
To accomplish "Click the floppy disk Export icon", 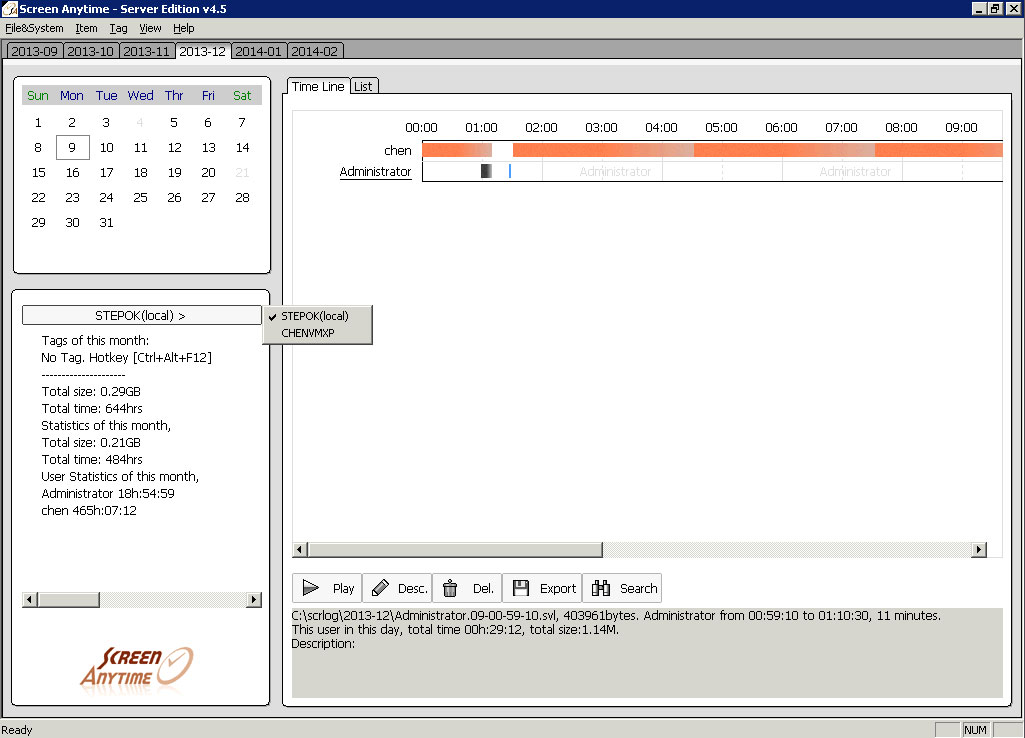I will coord(520,588).
